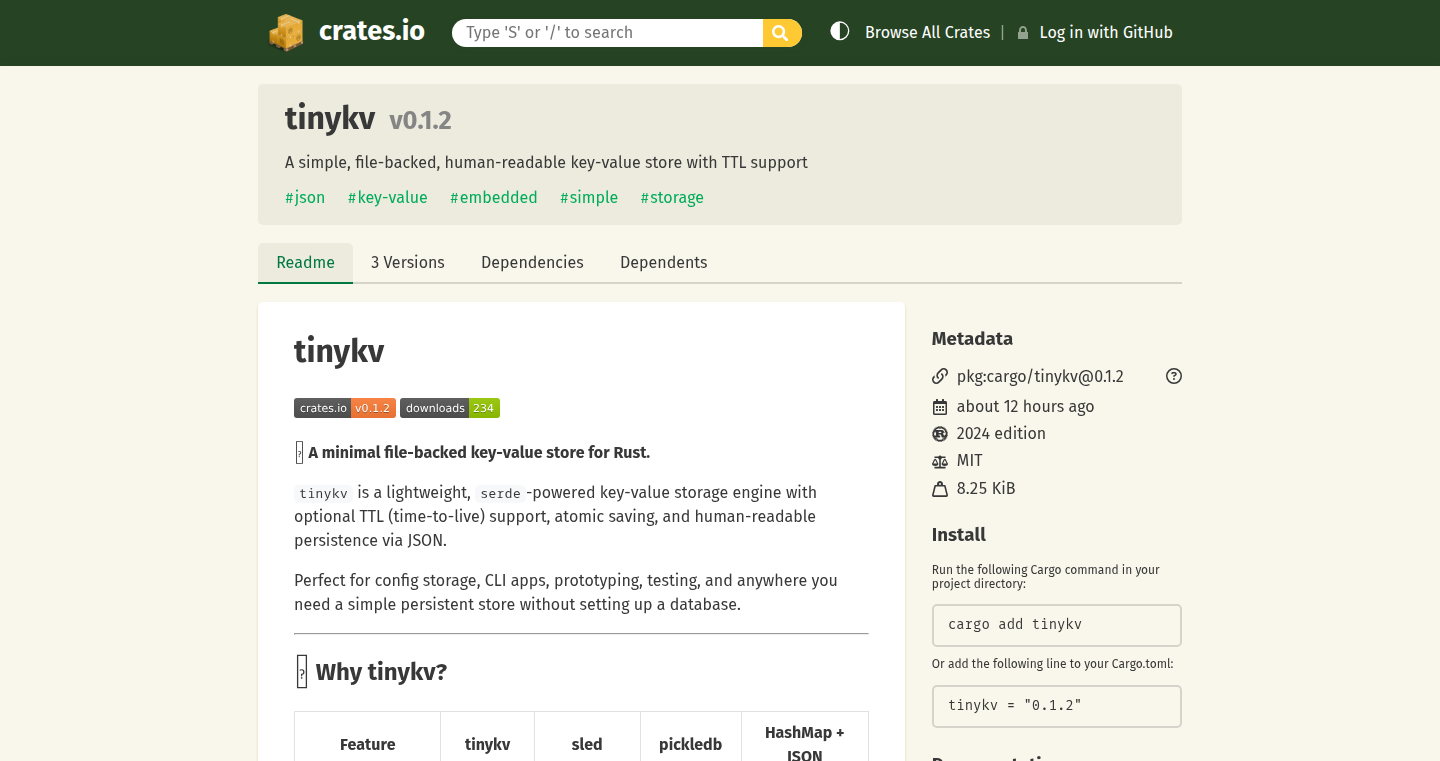
Task: Focus the crate search input field
Action: click(x=608, y=32)
